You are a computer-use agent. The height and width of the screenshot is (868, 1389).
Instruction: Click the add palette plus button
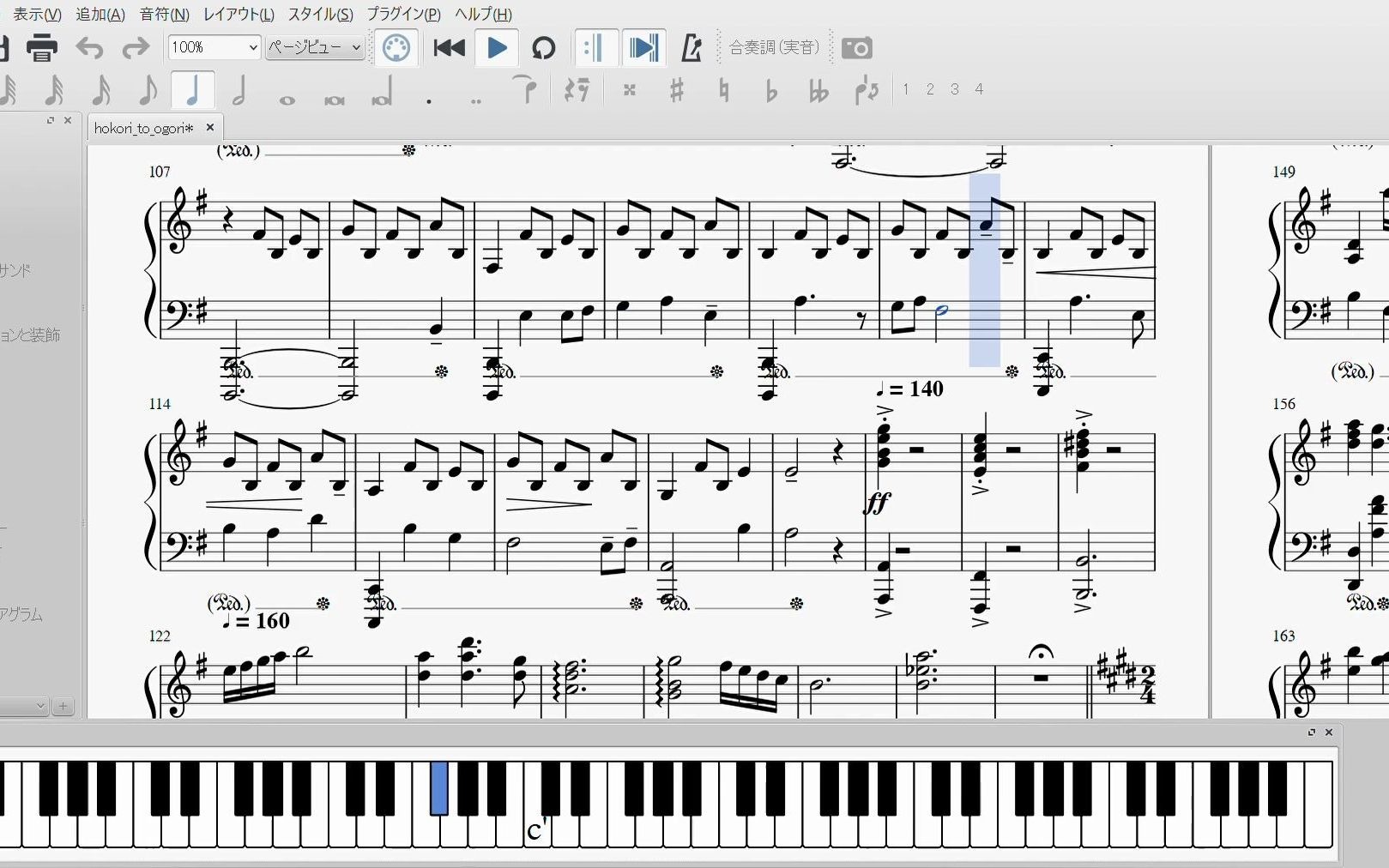point(63,706)
